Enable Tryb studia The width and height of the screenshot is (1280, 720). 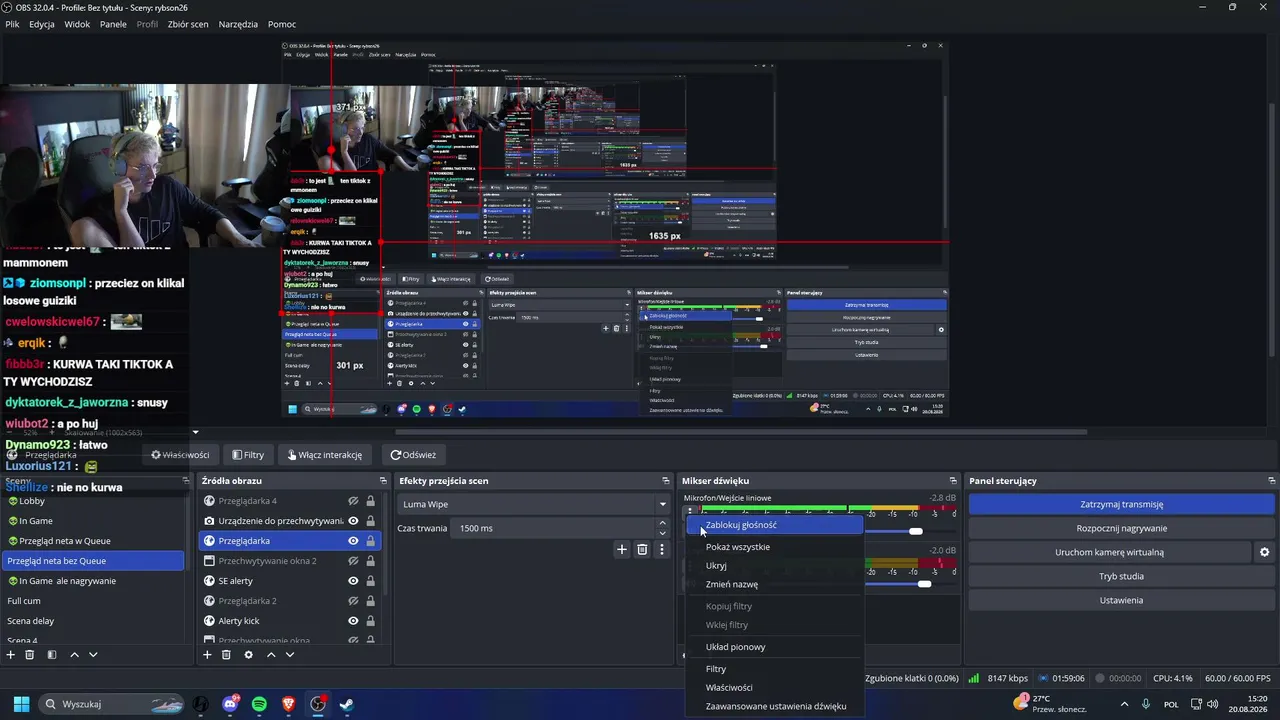tap(1121, 576)
